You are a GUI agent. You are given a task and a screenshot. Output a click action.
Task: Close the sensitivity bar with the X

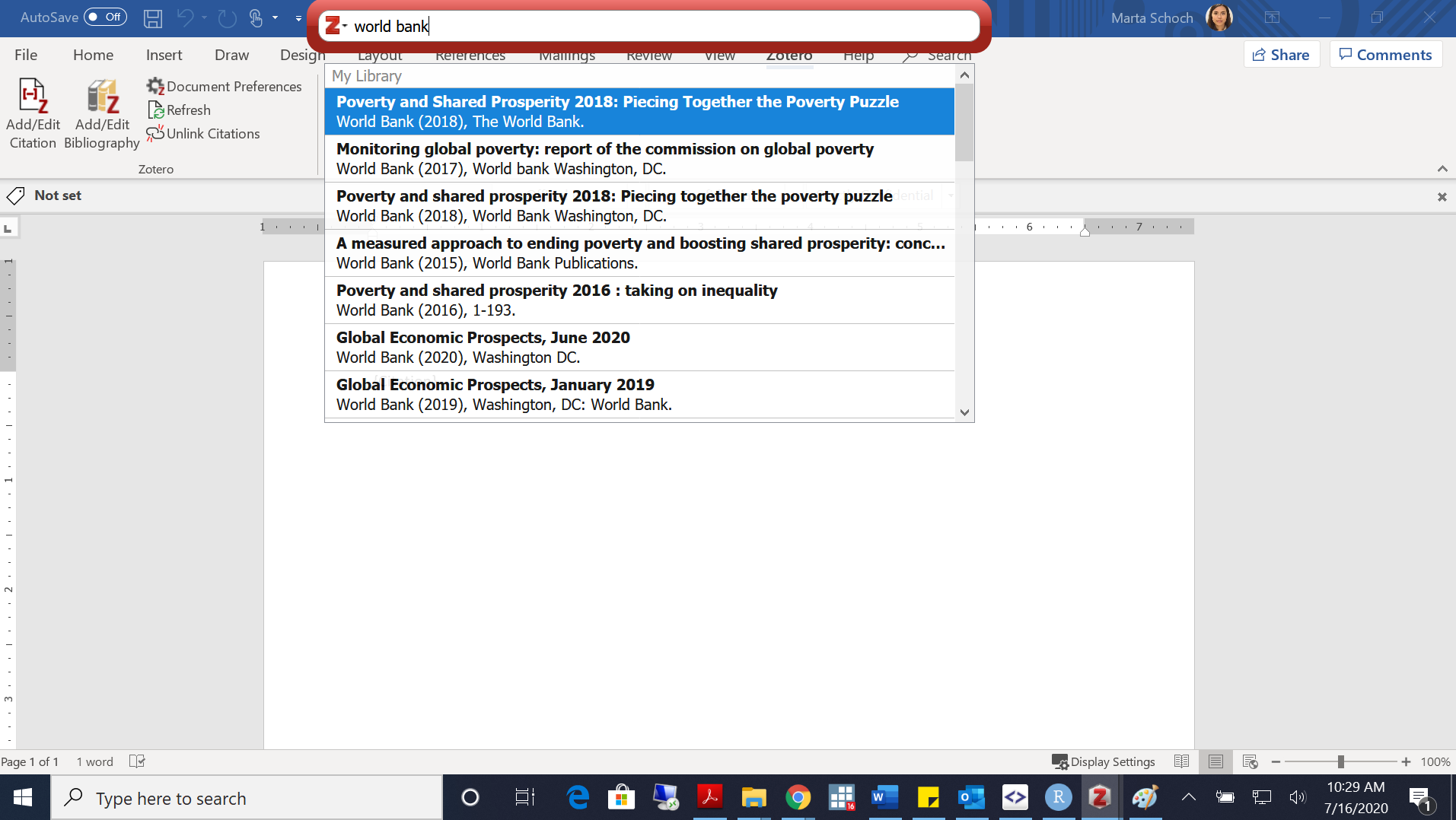pyautogui.click(x=1442, y=197)
